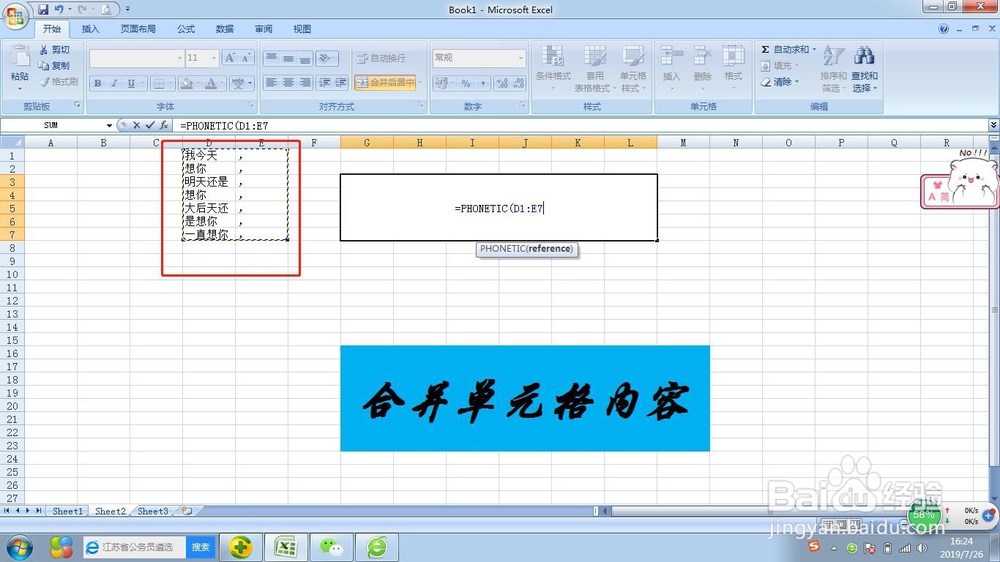Align text to the bottom
Screen dimensions: 1000x562
click(305, 58)
